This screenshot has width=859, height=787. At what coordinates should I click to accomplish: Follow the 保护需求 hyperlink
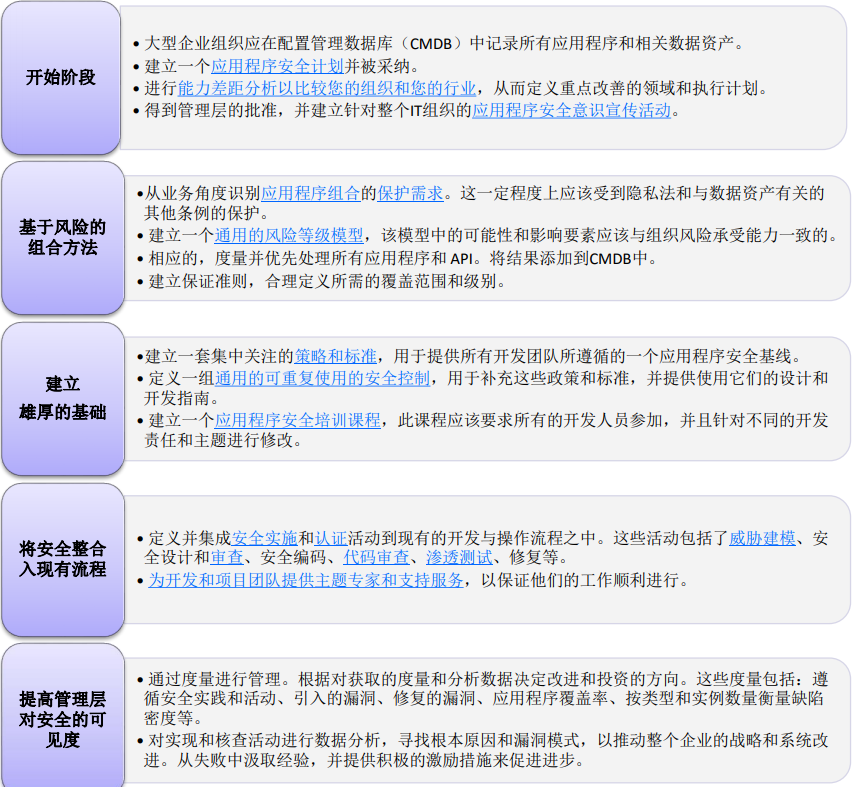click(410, 193)
